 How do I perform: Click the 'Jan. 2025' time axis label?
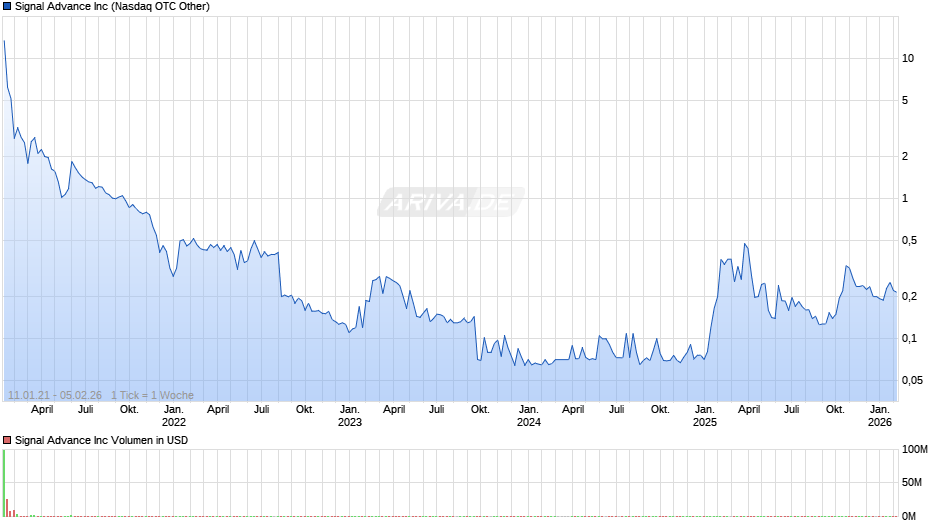click(x=704, y=416)
